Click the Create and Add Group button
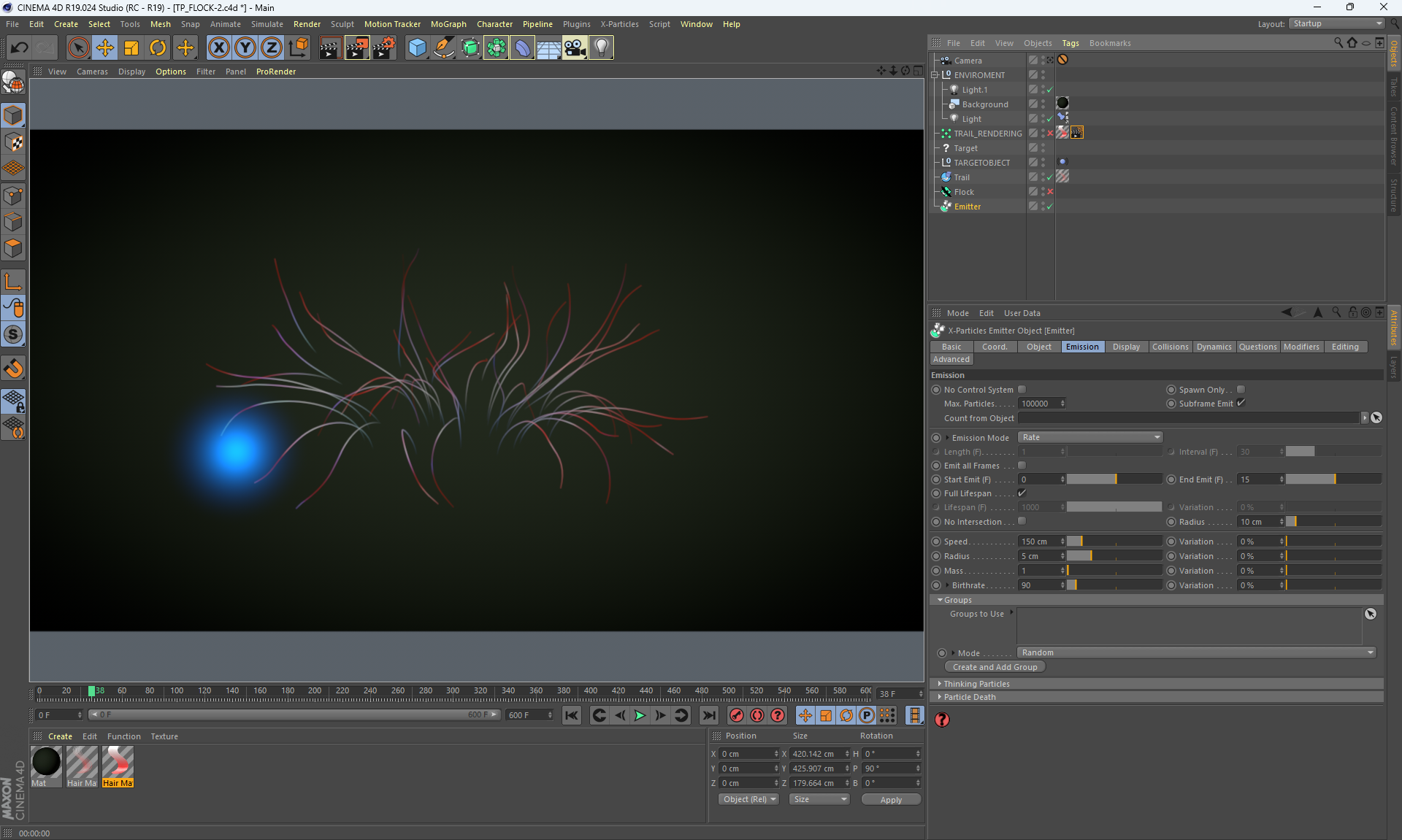1402x840 pixels. pos(995,667)
